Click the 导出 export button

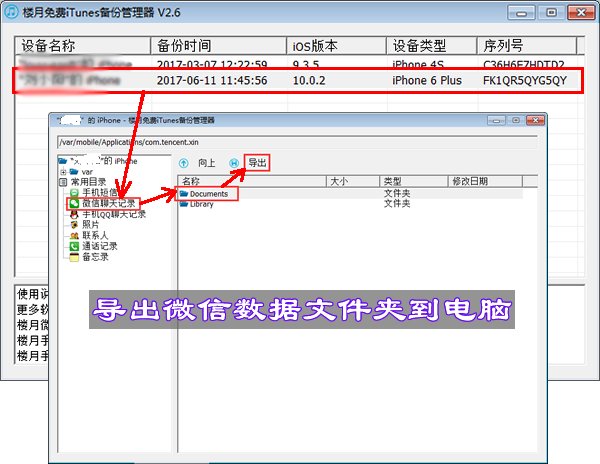[x=257, y=163]
